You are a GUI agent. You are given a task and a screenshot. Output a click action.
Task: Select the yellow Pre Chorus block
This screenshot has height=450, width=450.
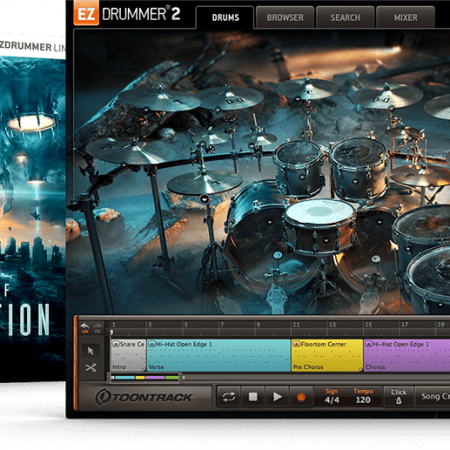coord(327,355)
